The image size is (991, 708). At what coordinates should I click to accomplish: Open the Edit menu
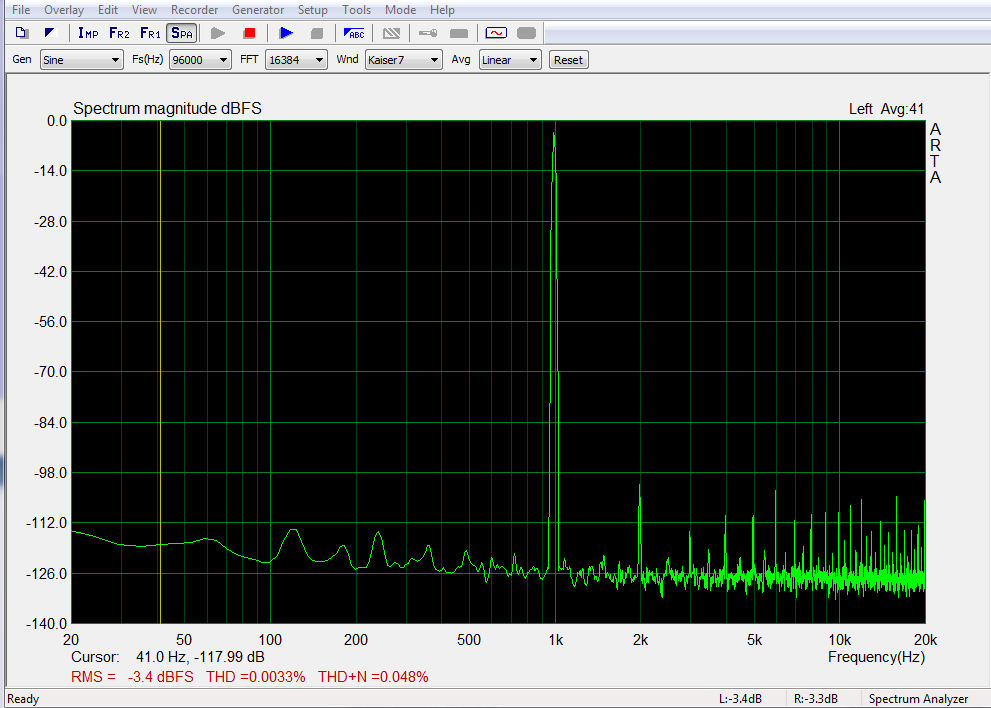click(x=108, y=10)
